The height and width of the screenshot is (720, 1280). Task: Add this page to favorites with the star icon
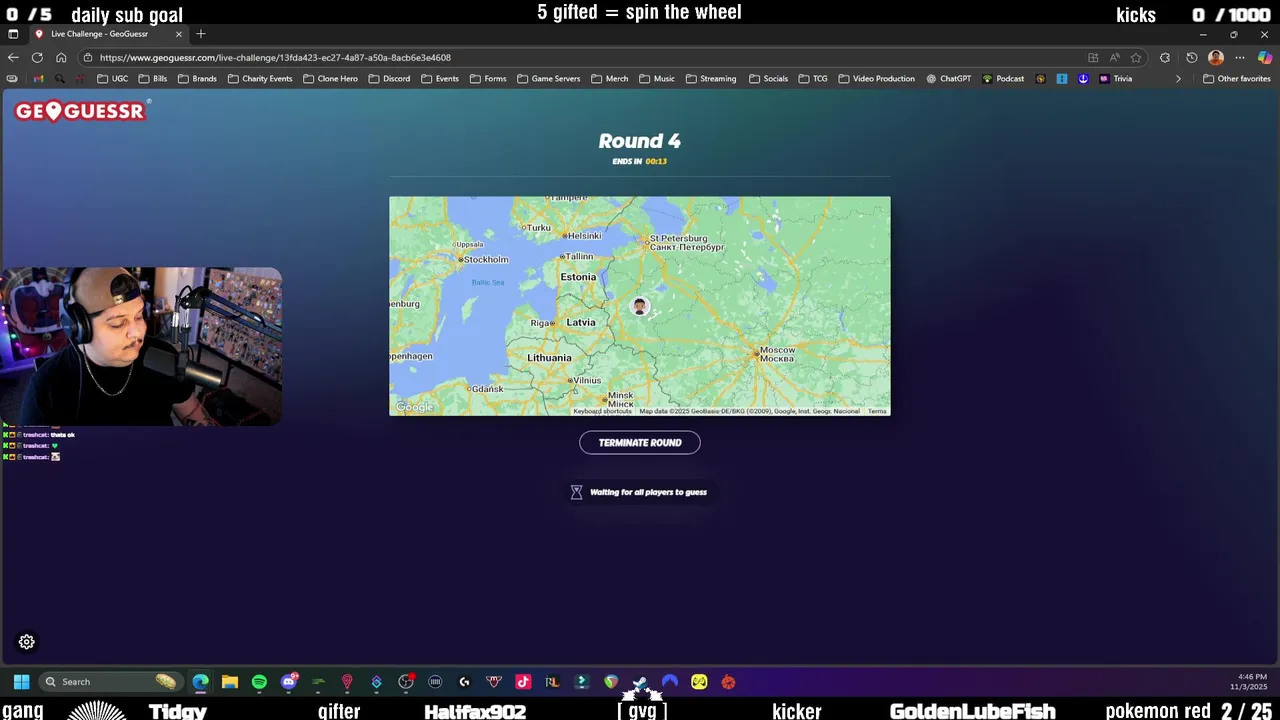point(1136,58)
